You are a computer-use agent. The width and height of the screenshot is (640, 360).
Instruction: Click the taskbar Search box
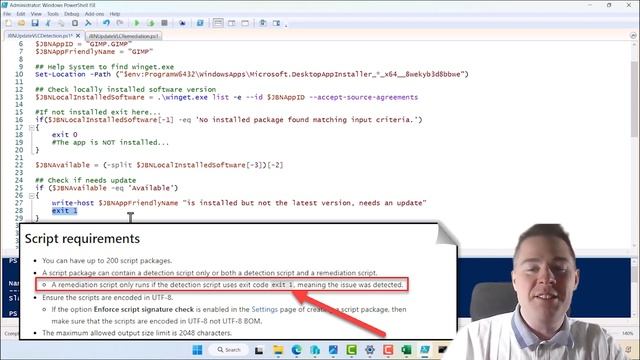coord(229,350)
